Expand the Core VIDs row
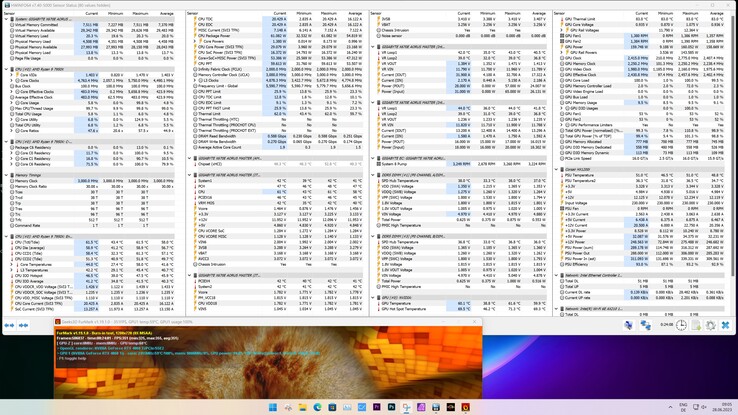Viewport: 738px width, 415px height. coord(12,75)
